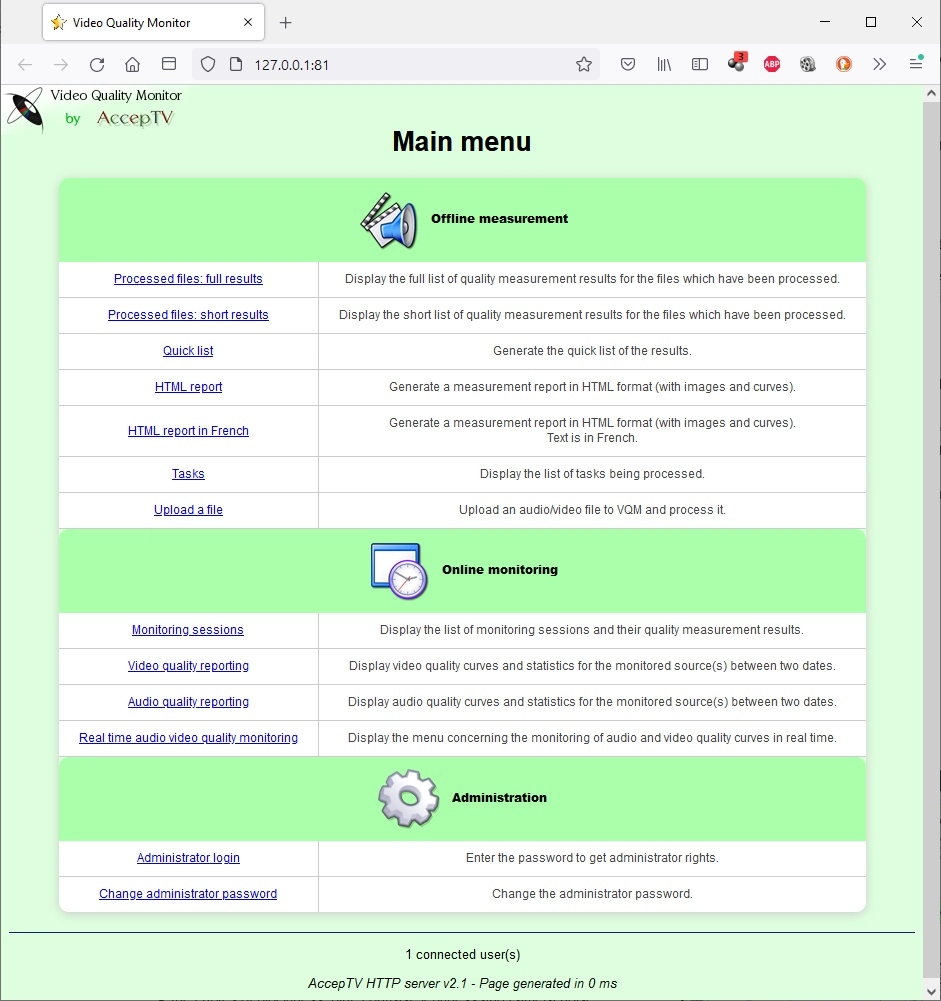Click the "Text is in French." line
Image resolution: width=941 pixels, height=1001 pixels.
[592, 438]
